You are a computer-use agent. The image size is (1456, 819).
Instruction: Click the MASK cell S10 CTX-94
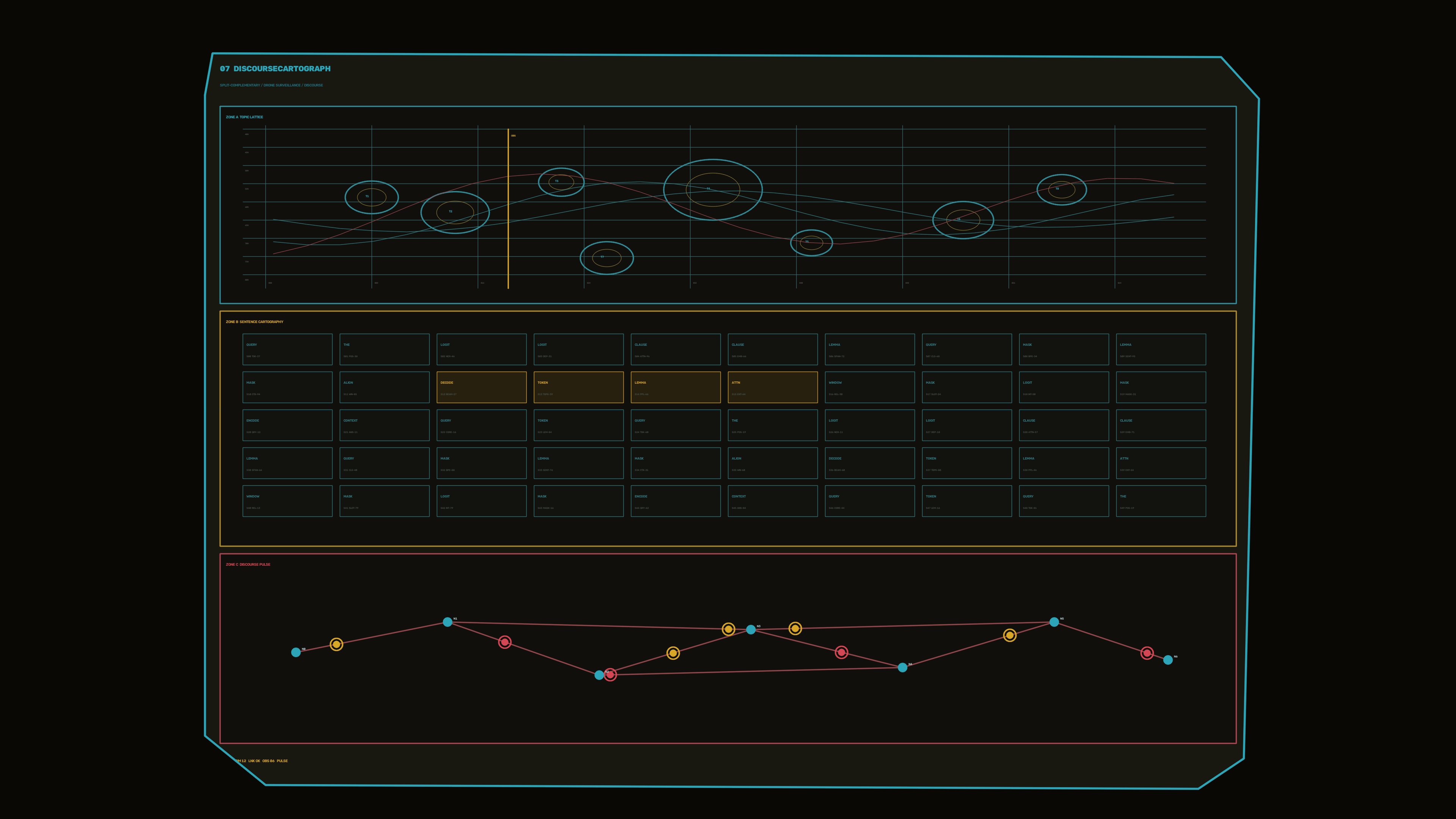point(288,387)
